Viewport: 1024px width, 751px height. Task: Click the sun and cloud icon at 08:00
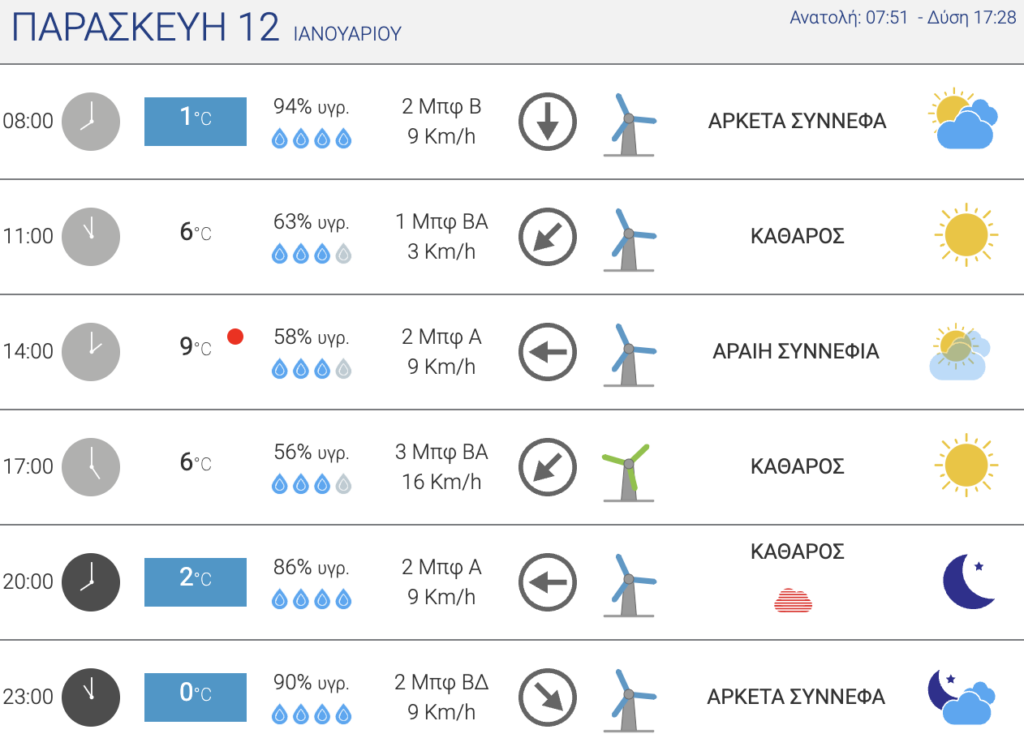point(963,119)
